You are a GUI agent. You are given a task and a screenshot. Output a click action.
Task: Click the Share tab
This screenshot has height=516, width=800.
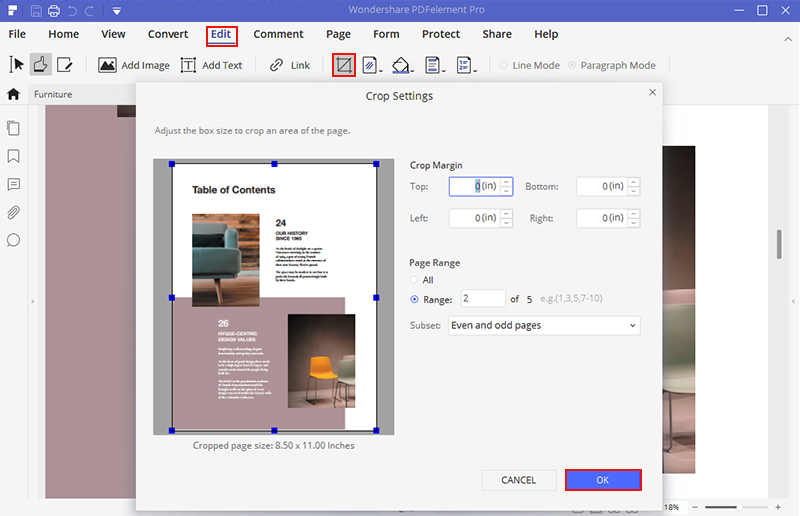tap(497, 34)
